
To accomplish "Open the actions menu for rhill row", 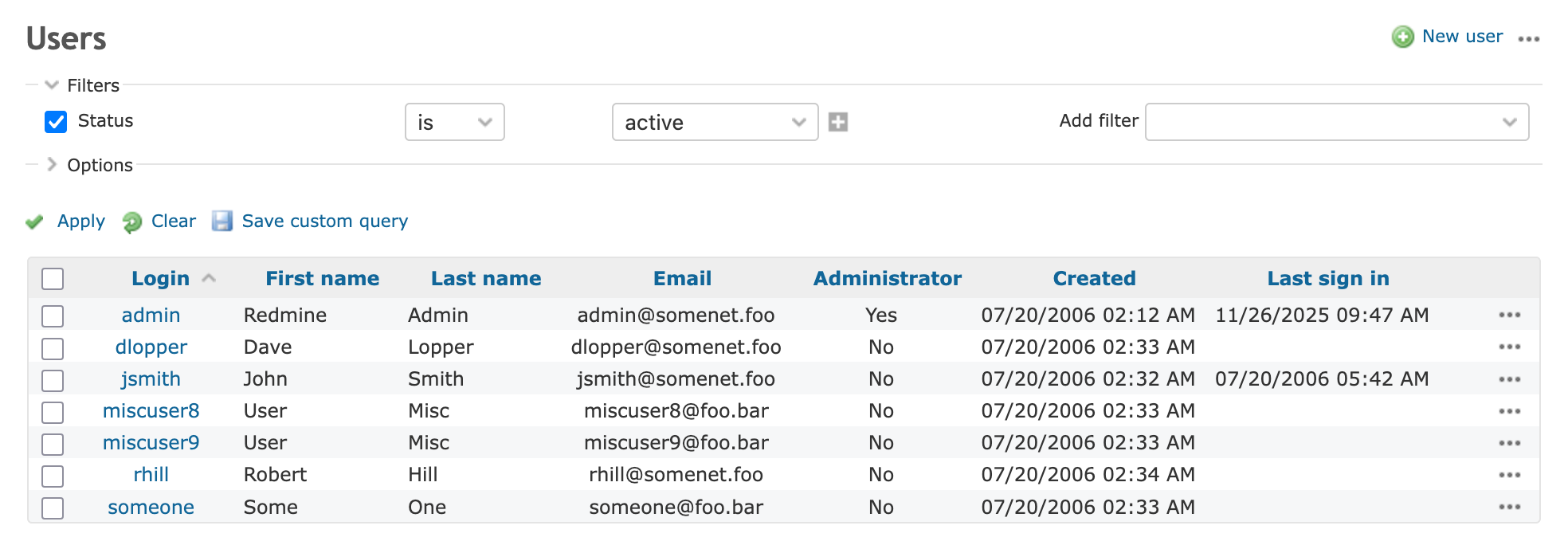I will (x=1509, y=475).
